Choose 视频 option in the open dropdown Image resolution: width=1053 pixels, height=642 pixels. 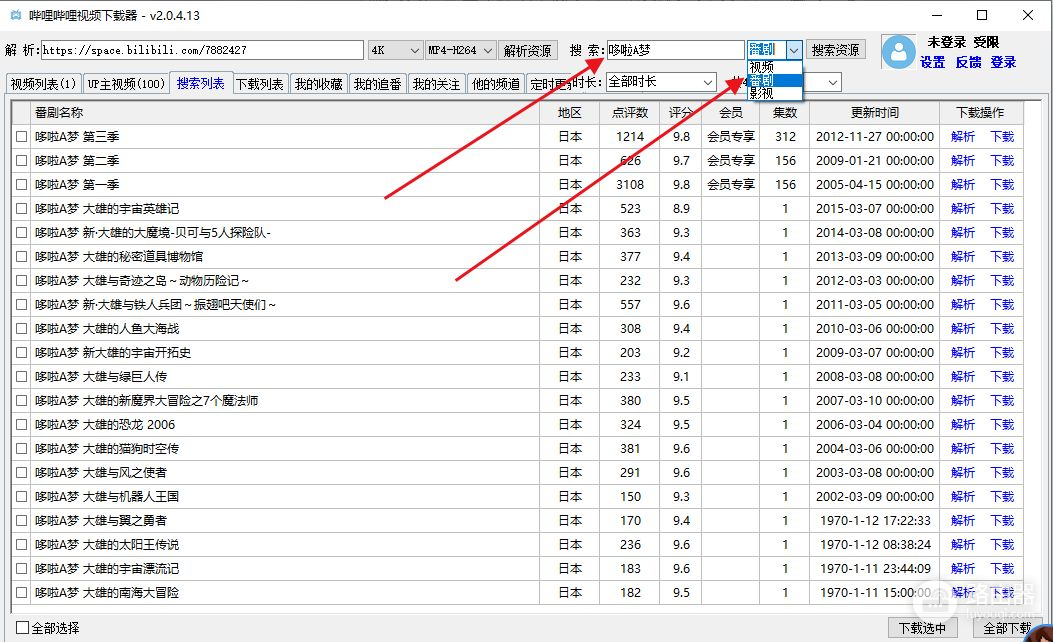[x=762, y=67]
